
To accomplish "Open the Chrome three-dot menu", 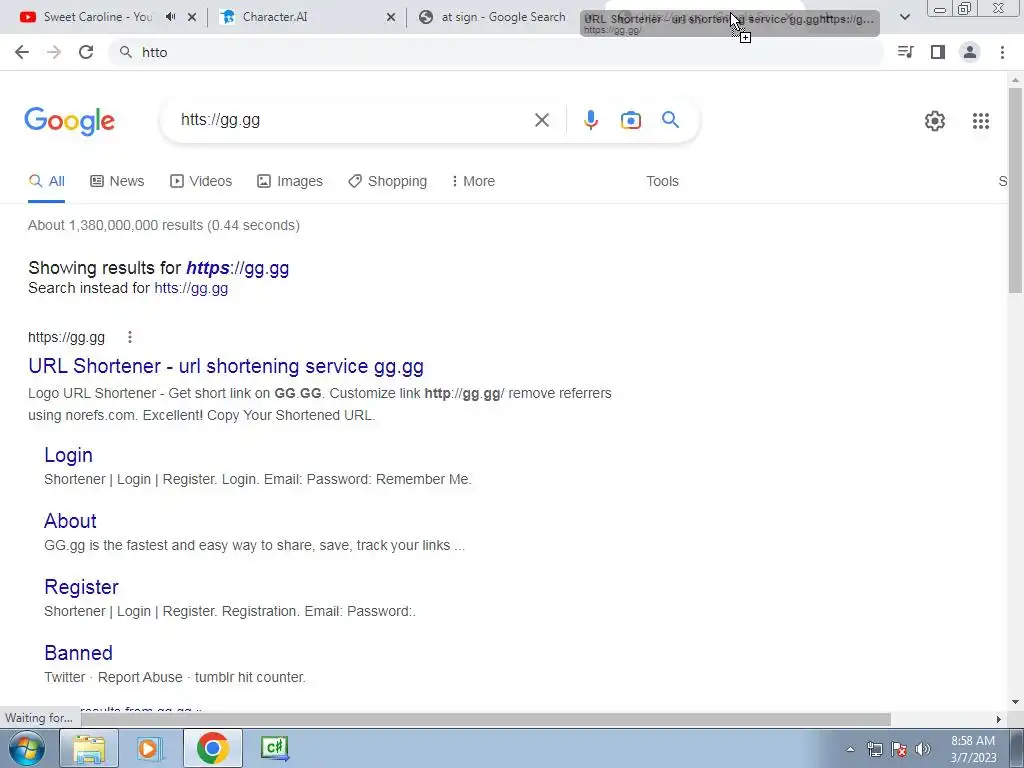I will tap(1002, 52).
